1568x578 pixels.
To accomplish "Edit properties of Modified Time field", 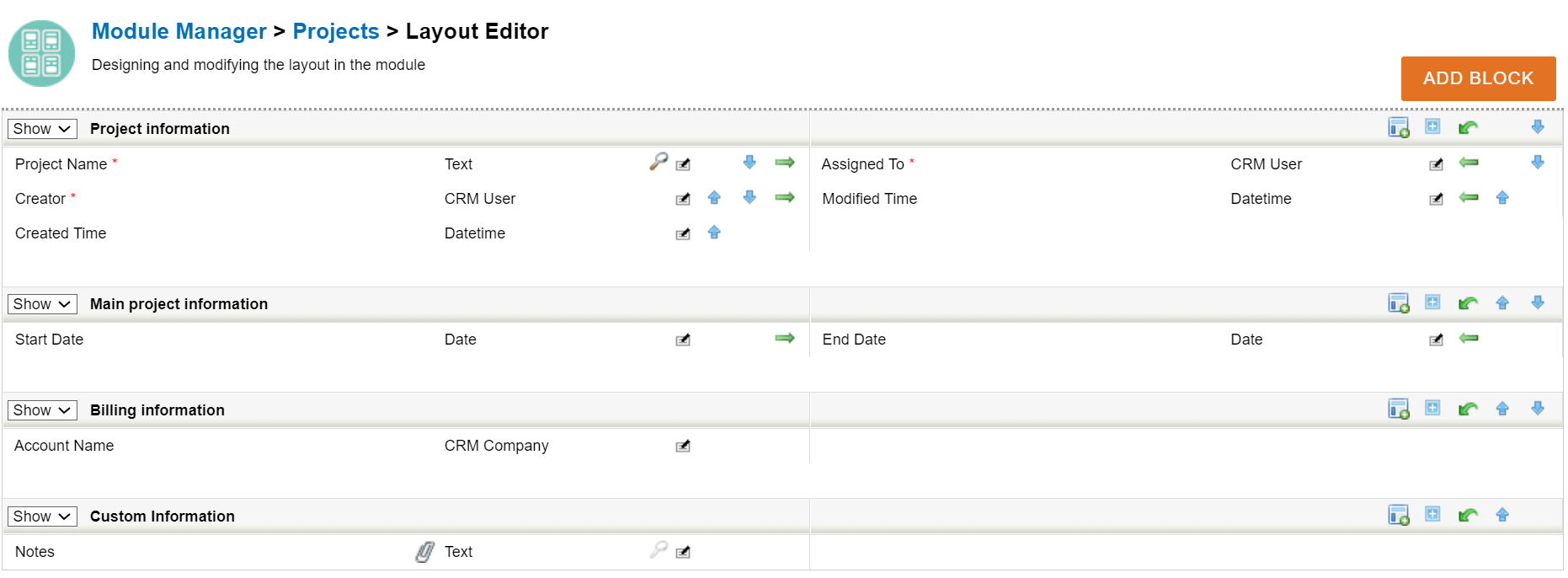I will coord(1437,199).
